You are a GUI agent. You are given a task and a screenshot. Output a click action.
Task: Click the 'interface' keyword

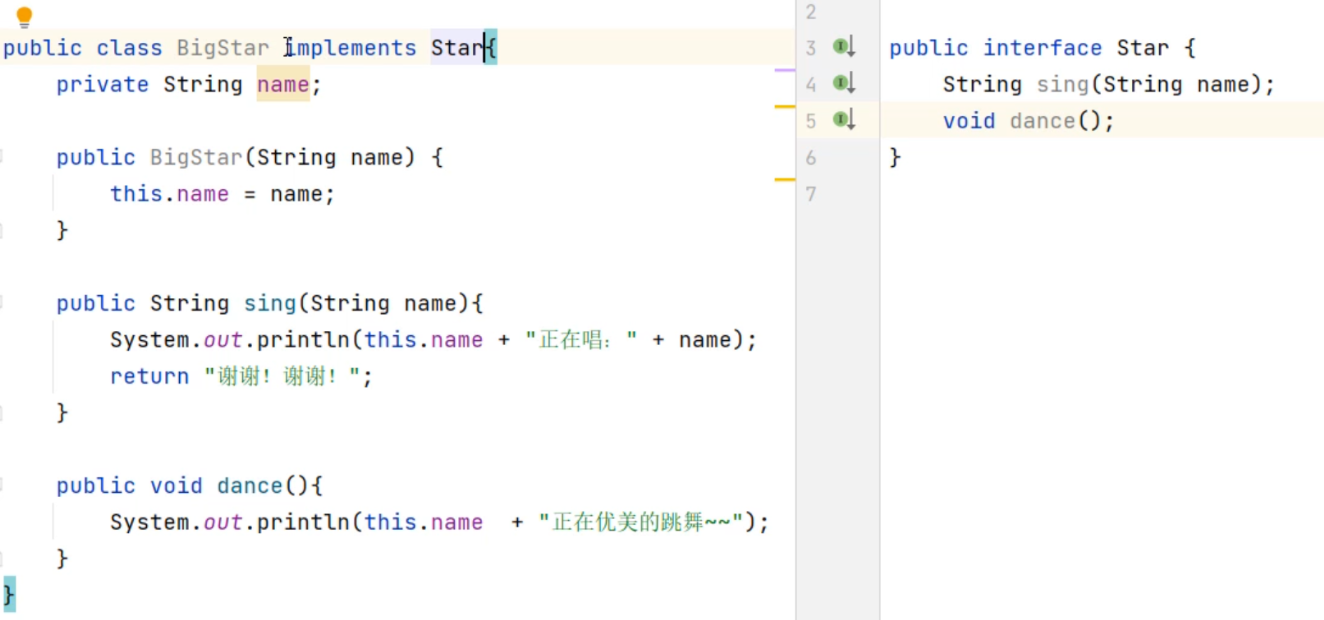pyautogui.click(x=1042, y=48)
